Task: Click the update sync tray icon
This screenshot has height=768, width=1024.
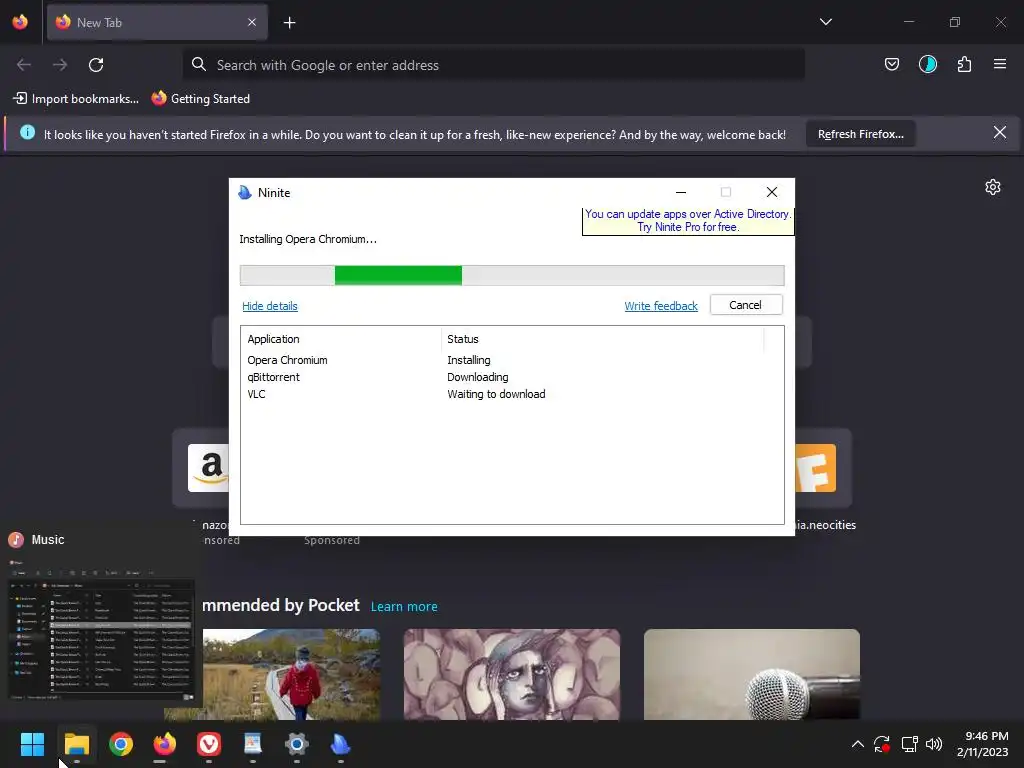Action: click(x=882, y=744)
